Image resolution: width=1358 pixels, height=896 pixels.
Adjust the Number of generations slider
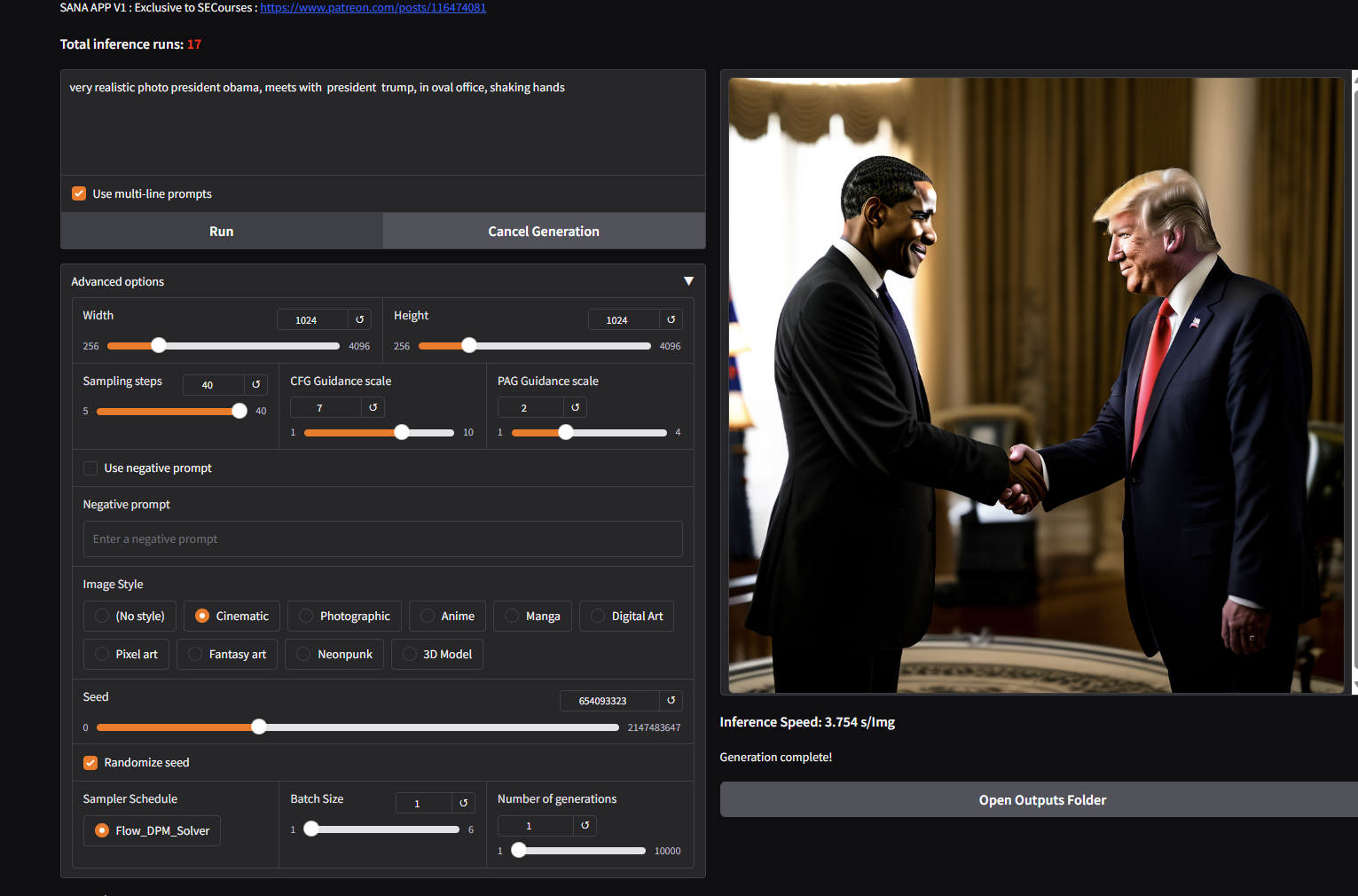pyautogui.click(x=578, y=850)
